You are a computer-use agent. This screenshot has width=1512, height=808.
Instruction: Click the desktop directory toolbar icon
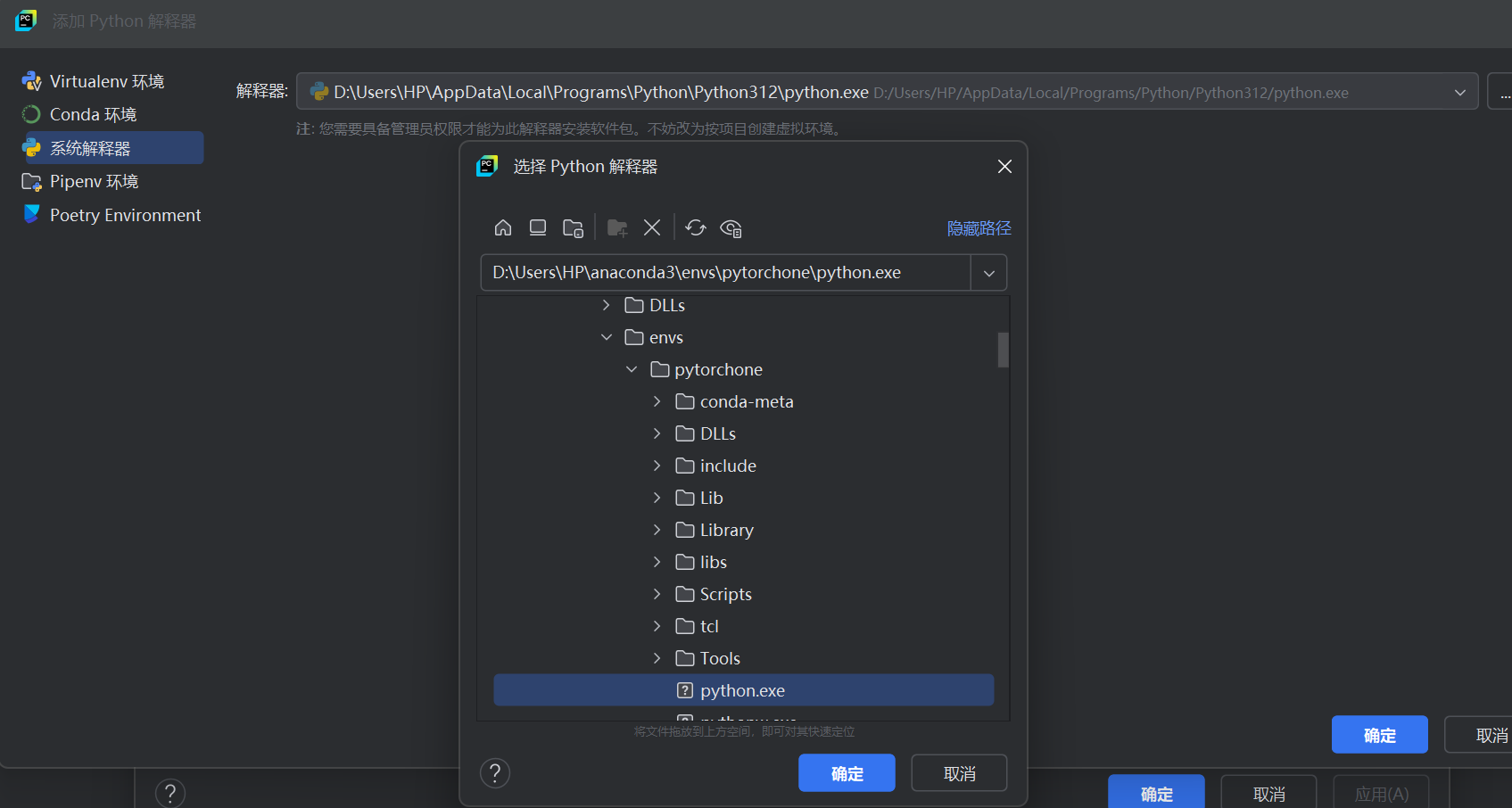coord(538,227)
